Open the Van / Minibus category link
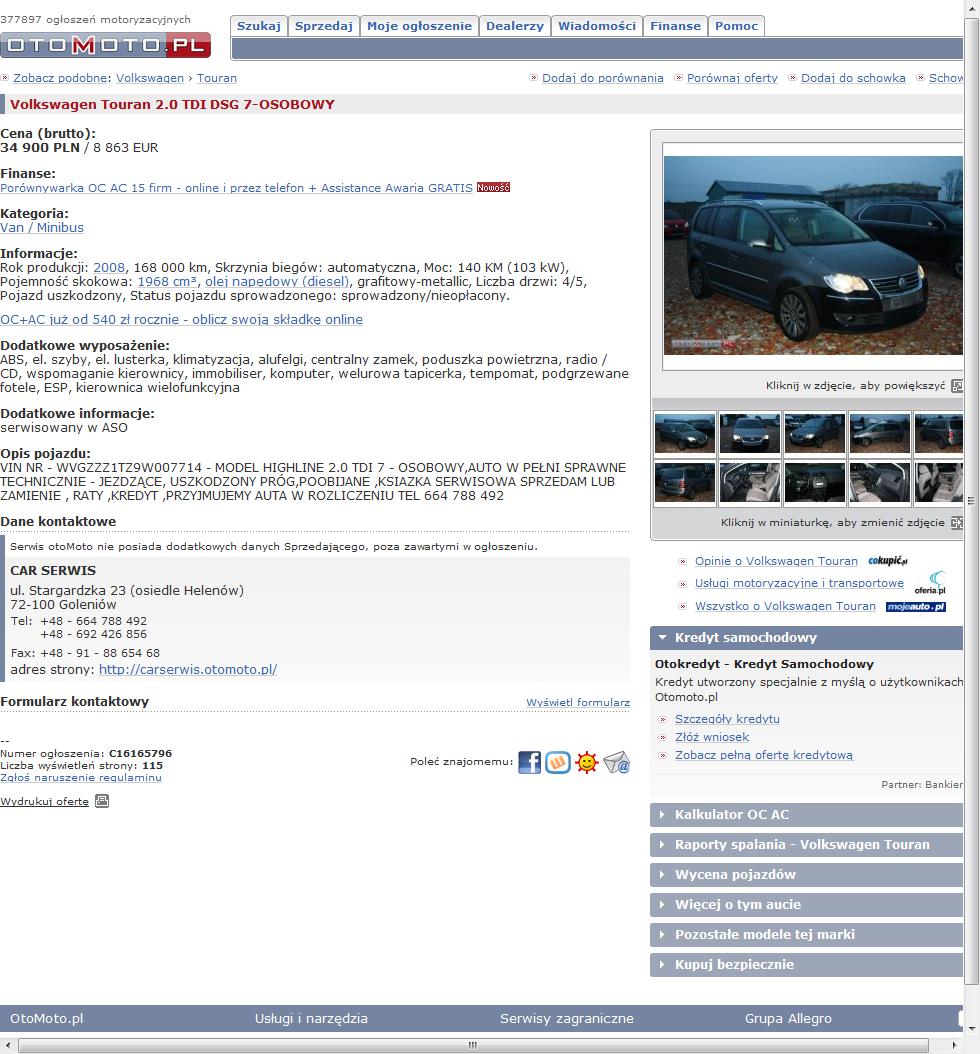980x1054 pixels. 42,228
